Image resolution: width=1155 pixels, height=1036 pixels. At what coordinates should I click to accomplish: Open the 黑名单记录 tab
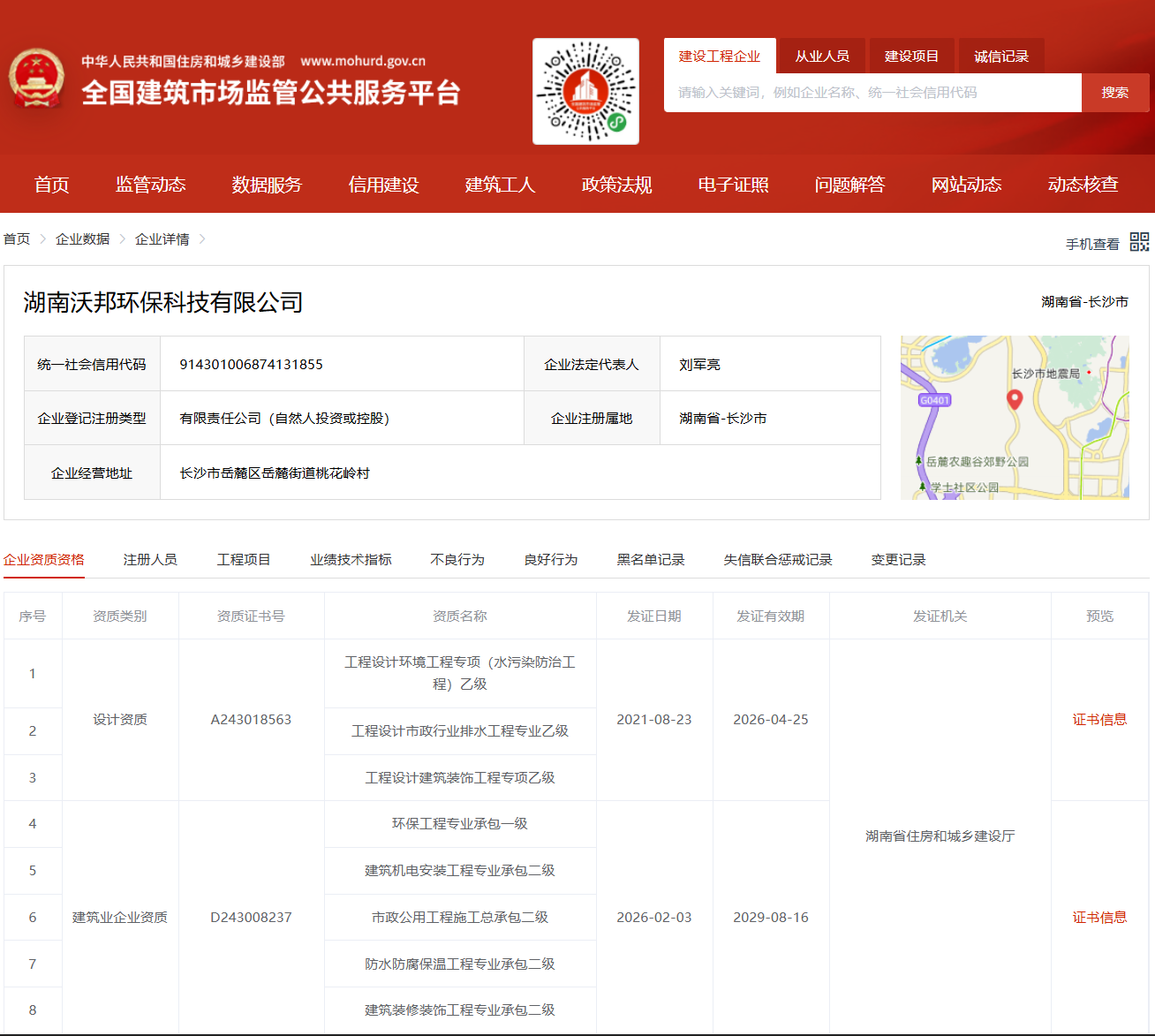(x=650, y=559)
